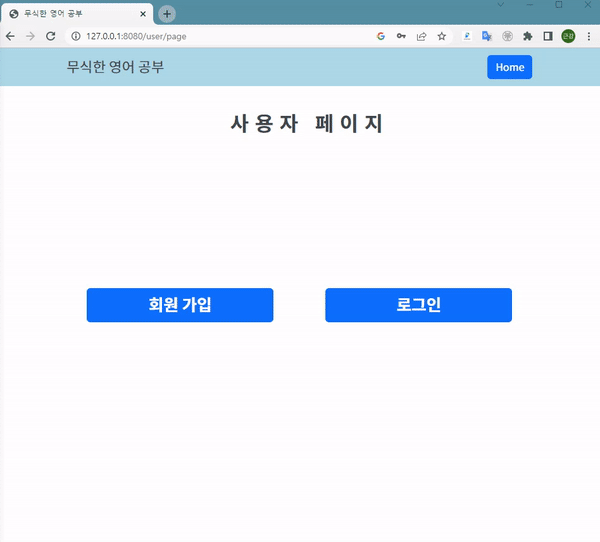Click the first extension icon after the star
This screenshot has width=600, height=542.
[x=467, y=36]
